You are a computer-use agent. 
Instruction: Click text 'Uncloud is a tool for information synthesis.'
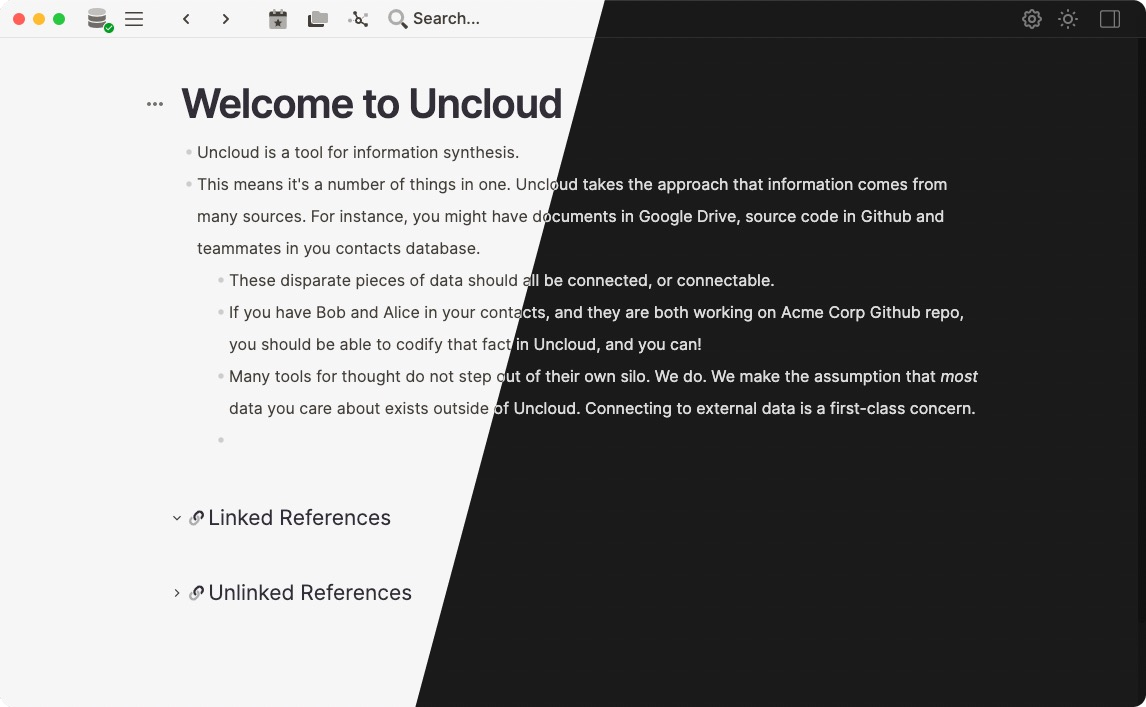point(358,152)
